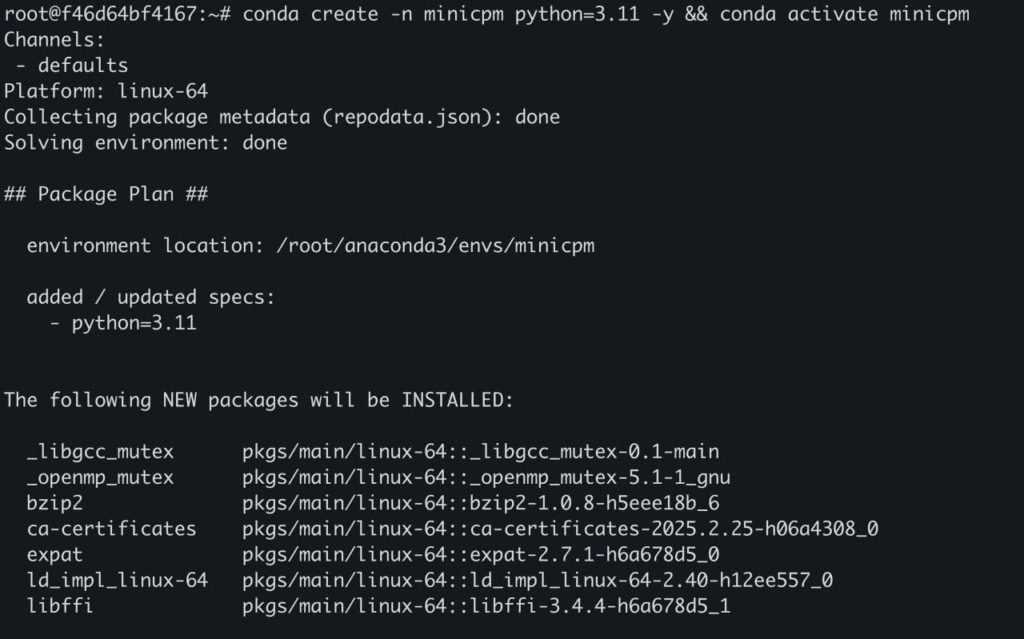Click the '## Package Plan ##' heading
This screenshot has height=639, width=1024.
[x=106, y=194]
